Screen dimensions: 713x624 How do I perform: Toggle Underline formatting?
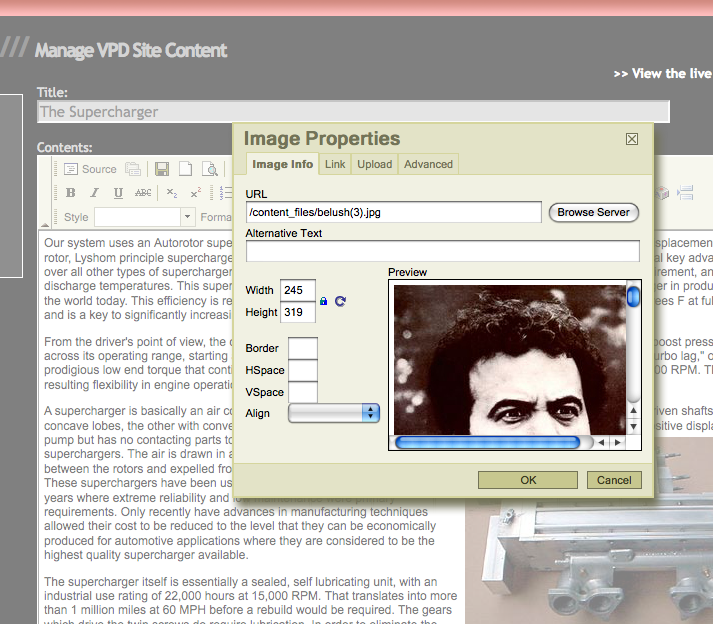pos(118,193)
